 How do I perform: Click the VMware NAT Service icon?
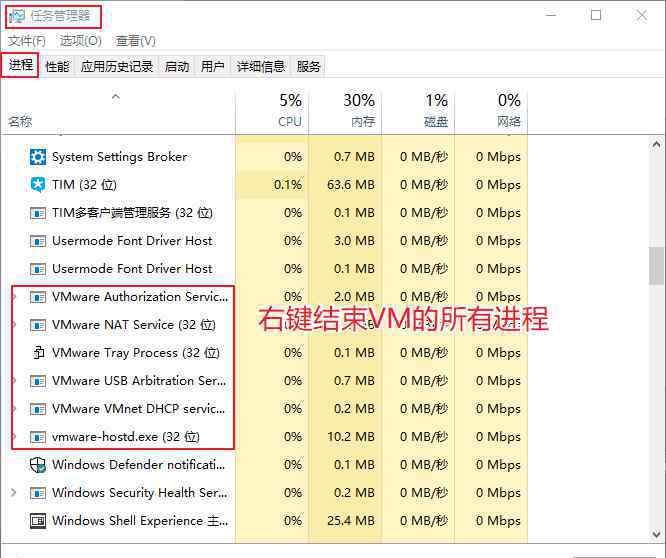38,325
